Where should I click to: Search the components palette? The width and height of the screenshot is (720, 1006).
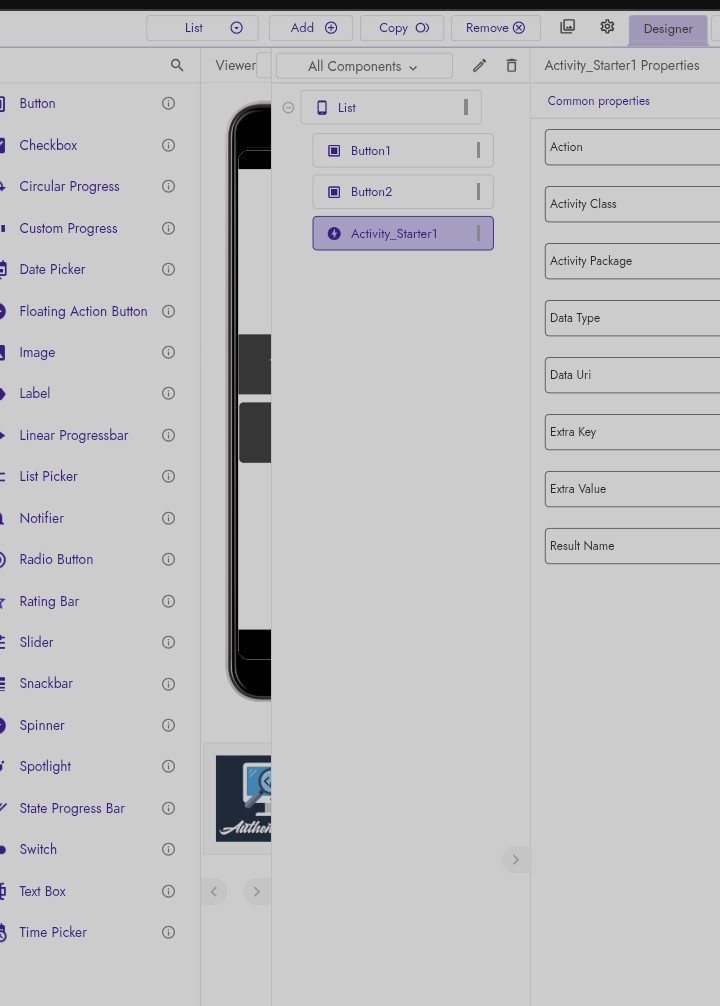pos(177,65)
